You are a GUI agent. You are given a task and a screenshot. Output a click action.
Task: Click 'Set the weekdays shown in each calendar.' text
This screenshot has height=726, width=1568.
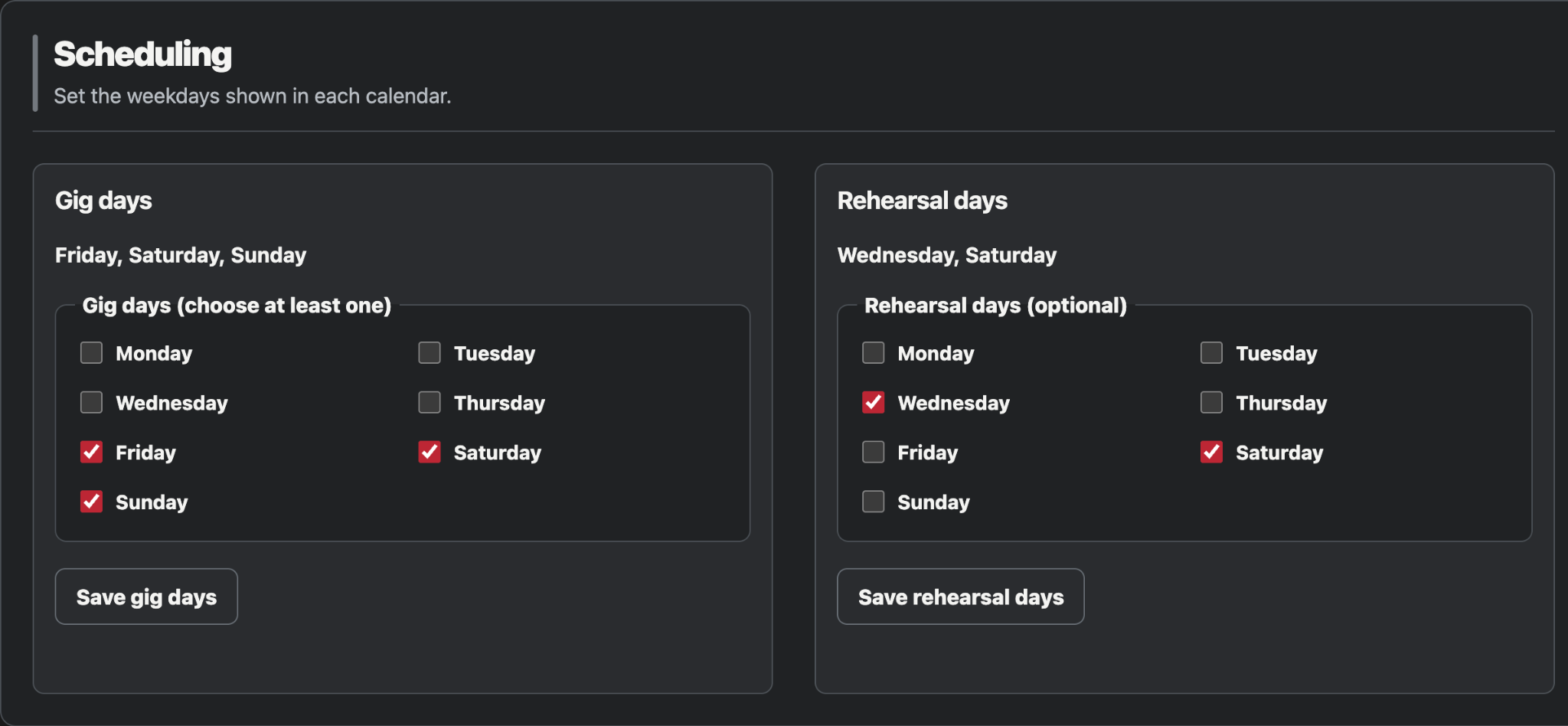pyautogui.click(x=253, y=96)
